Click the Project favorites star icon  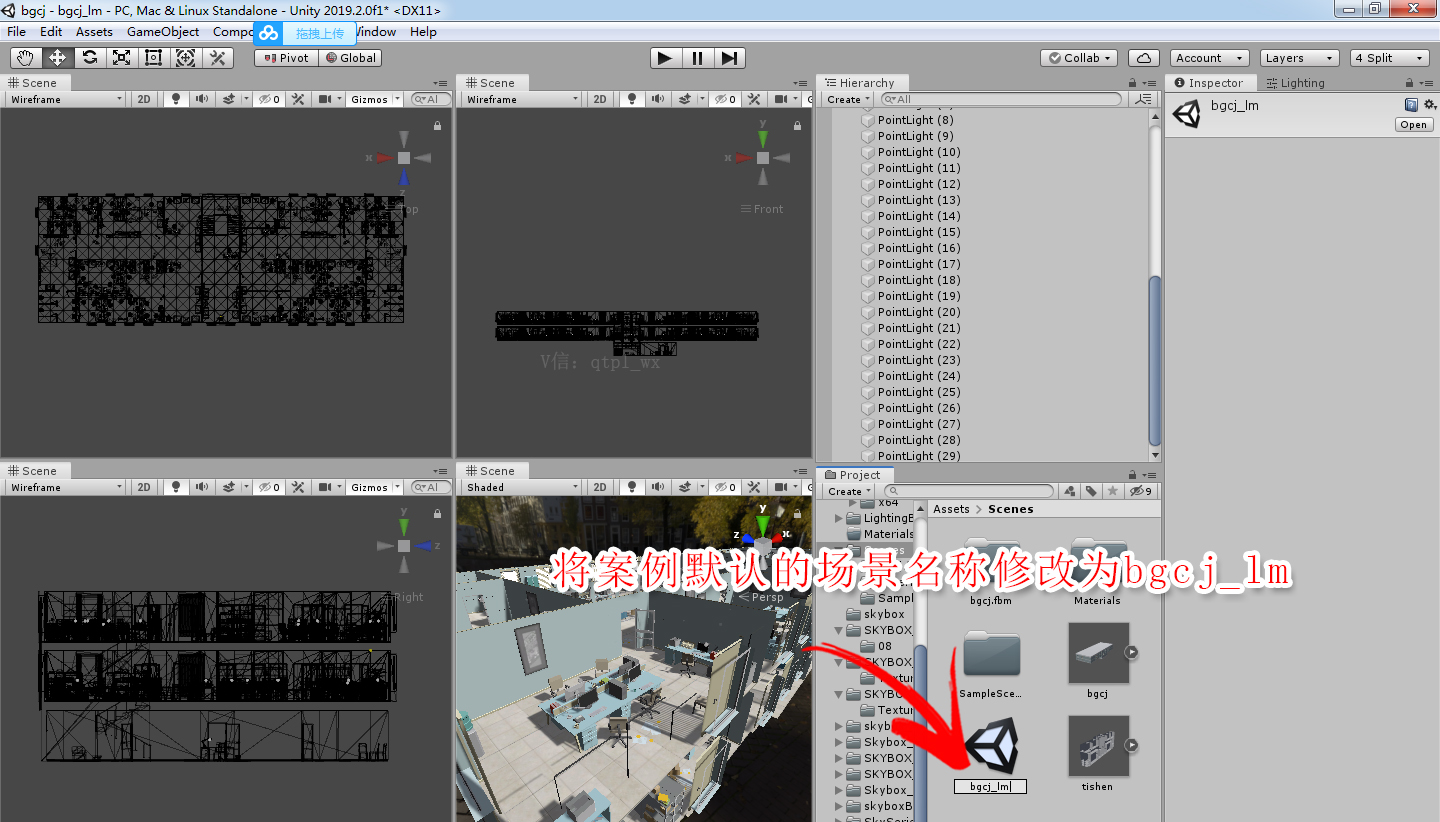(1112, 491)
